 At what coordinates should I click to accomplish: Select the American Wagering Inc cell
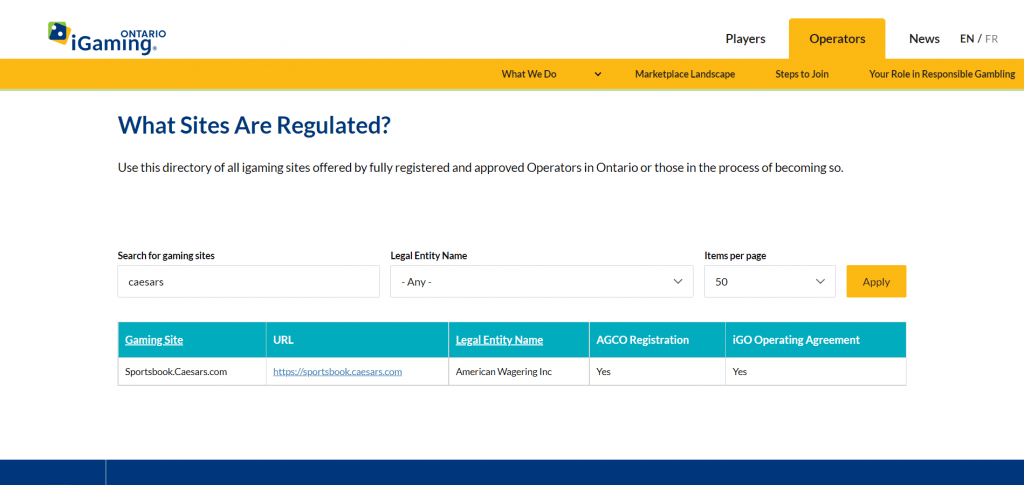tap(519, 371)
